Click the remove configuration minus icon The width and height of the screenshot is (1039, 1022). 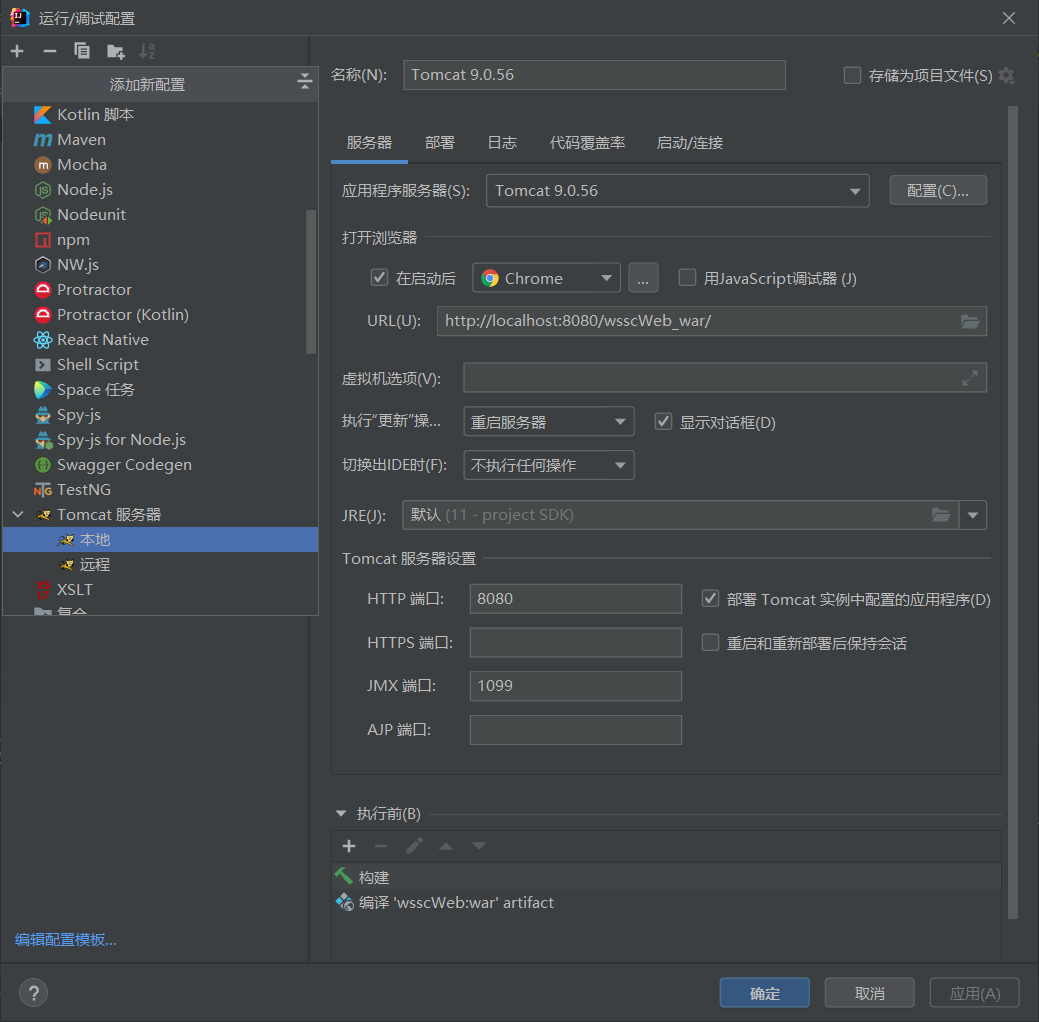pyautogui.click(x=50, y=51)
